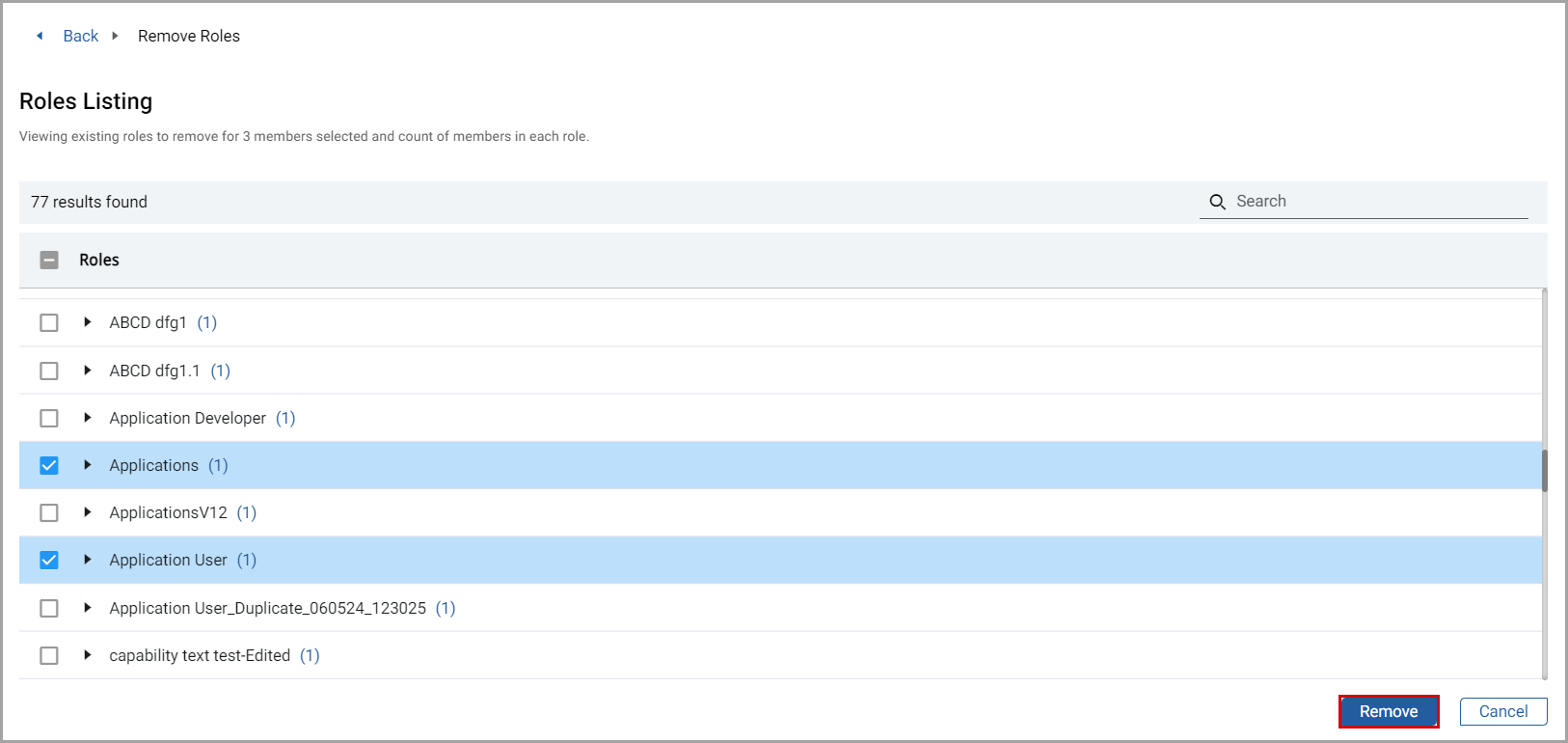Toggle the select-all Roles header checkbox
The image size is (1568, 743).
coord(49,260)
